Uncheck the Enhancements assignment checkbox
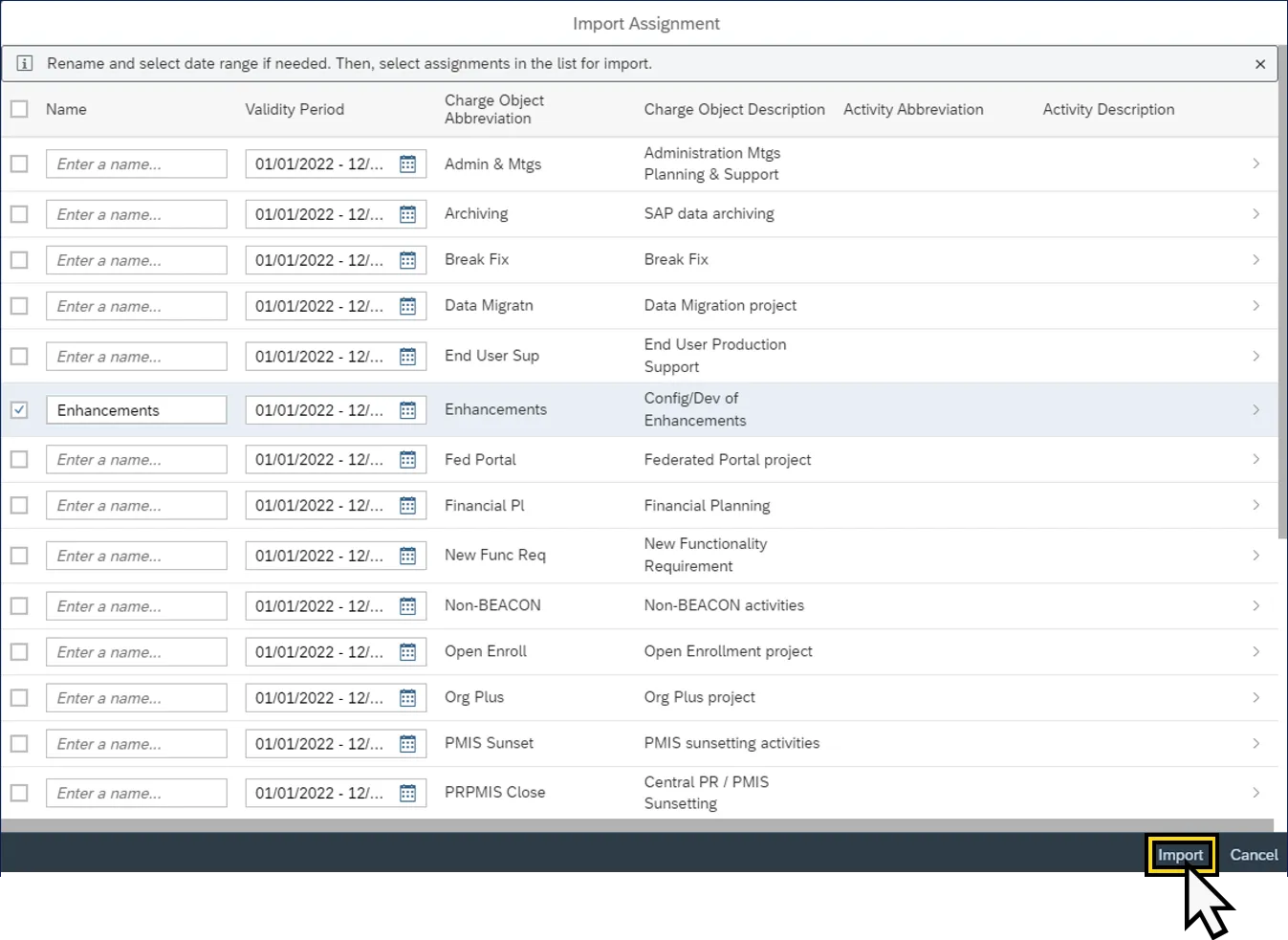This screenshot has width=1288, height=940. coord(19,410)
